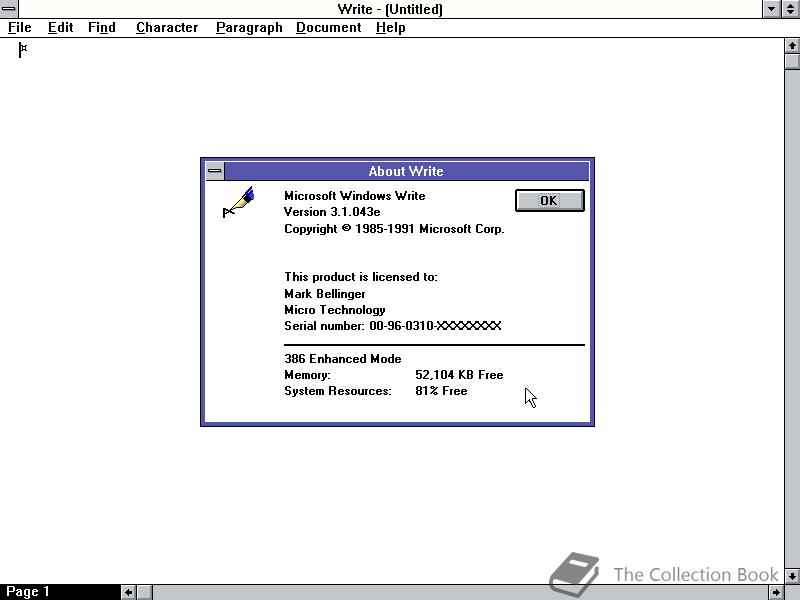Click the vertical scrollbar thumb
800x600 pixels.
click(792, 61)
